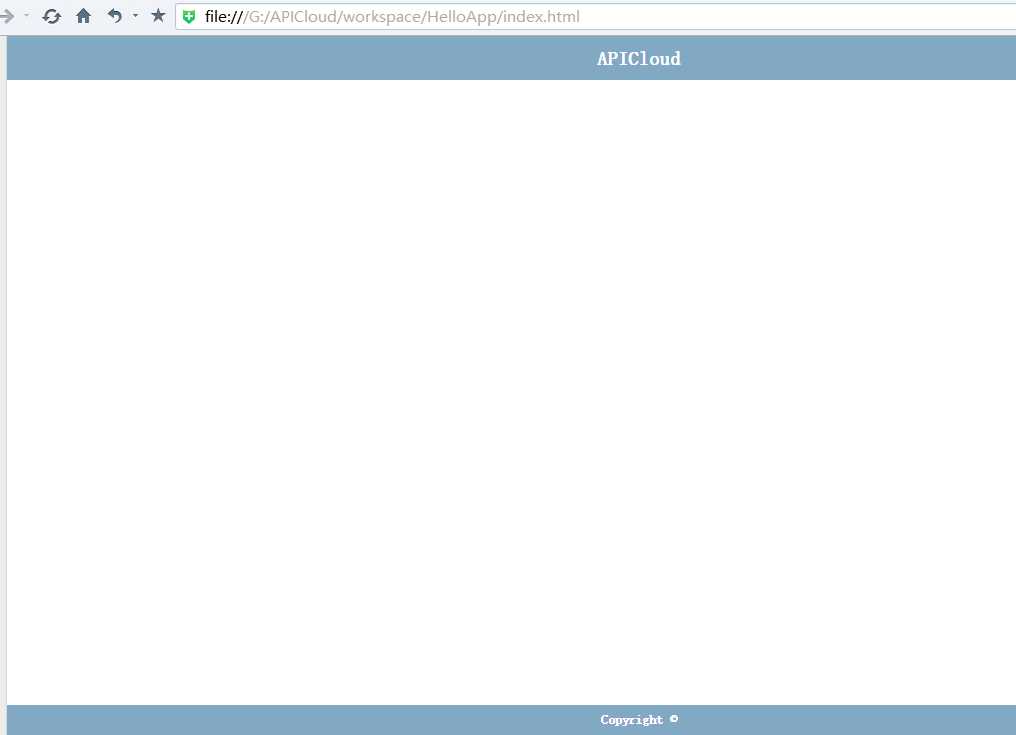Click the undo/restore closed page arrow

click(x=115, y=16)
